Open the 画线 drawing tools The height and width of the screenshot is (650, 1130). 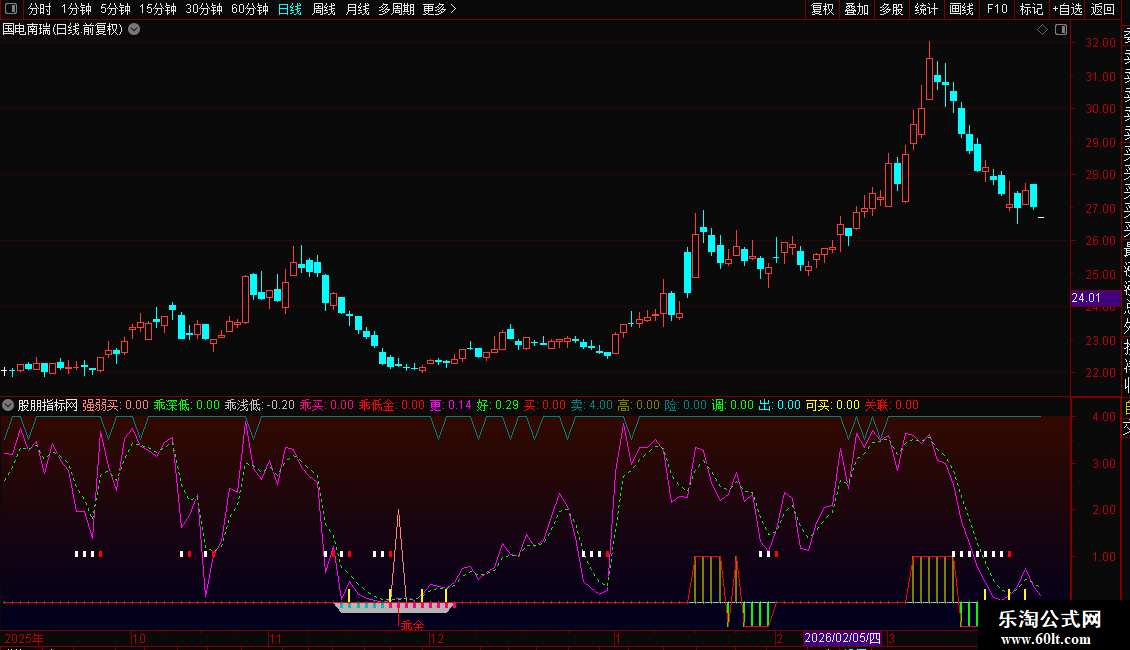point(961,9)
